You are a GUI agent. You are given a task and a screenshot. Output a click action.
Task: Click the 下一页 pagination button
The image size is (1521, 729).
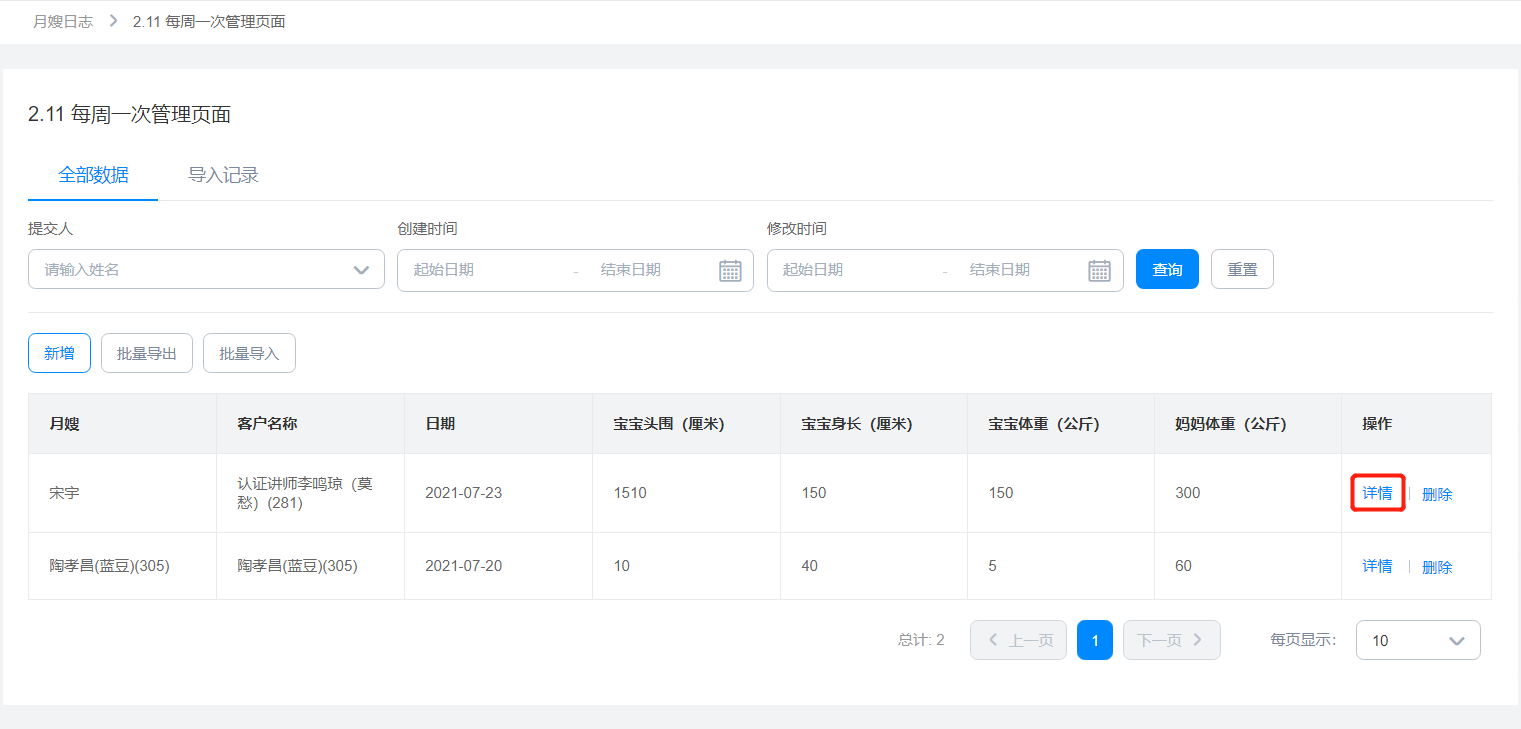click(x=1171, y=640)
